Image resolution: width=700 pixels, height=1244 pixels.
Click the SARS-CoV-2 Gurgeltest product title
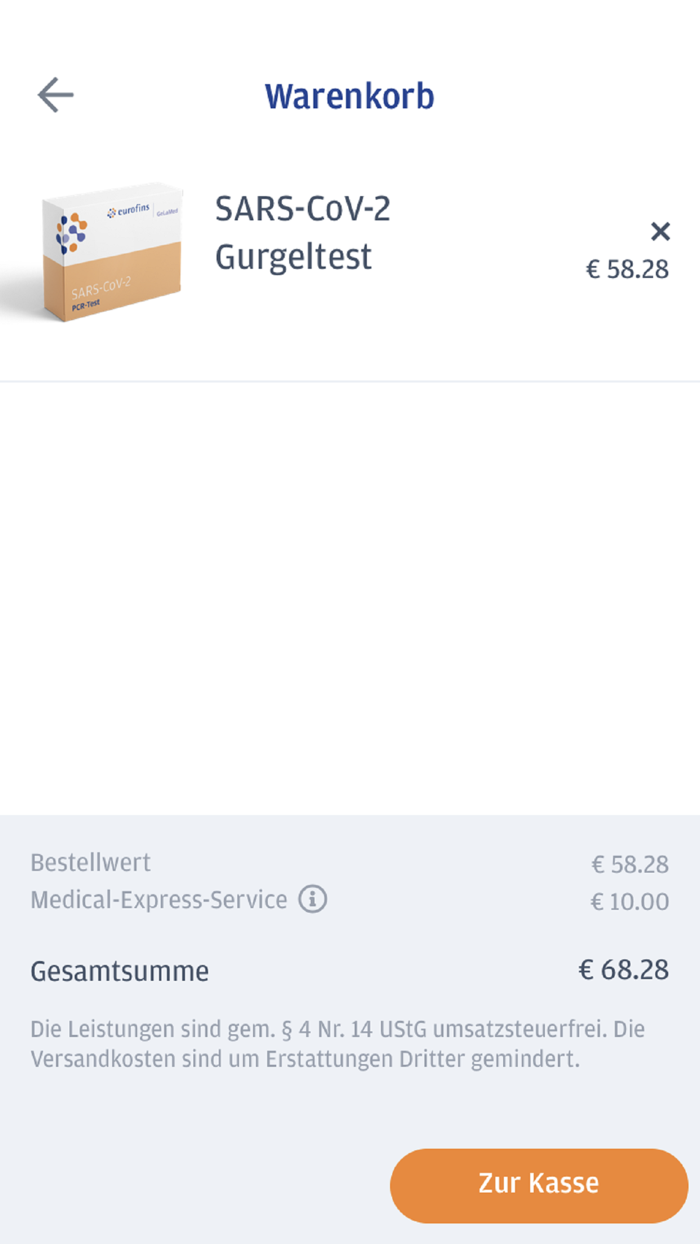click(302, 232)
